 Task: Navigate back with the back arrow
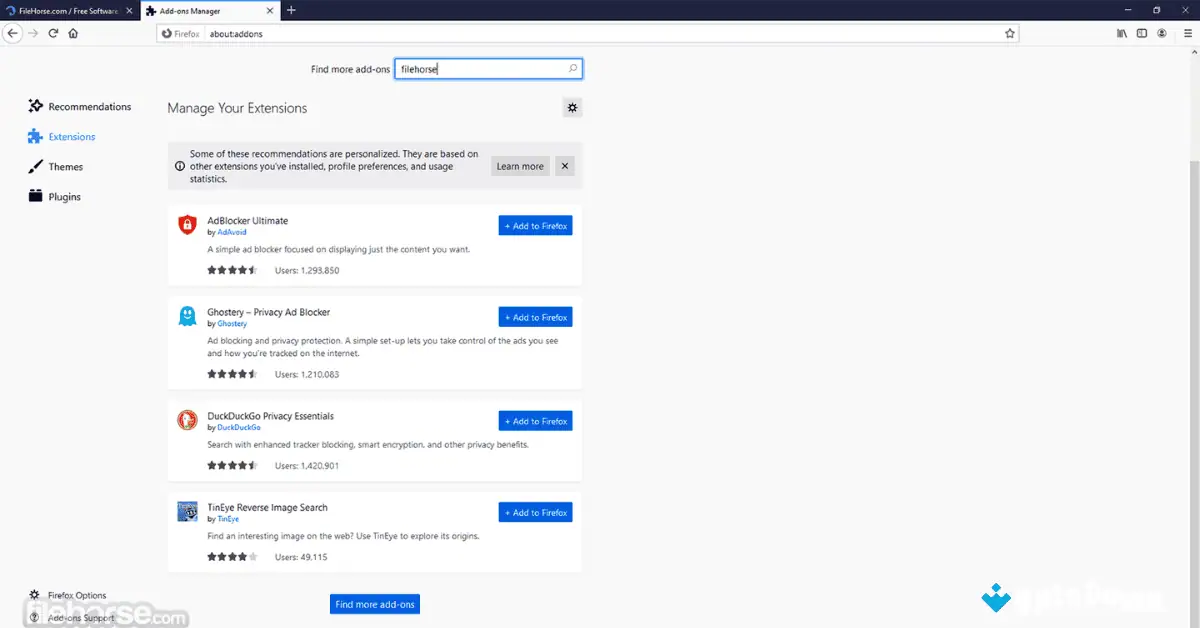click(x=12, y=33)
